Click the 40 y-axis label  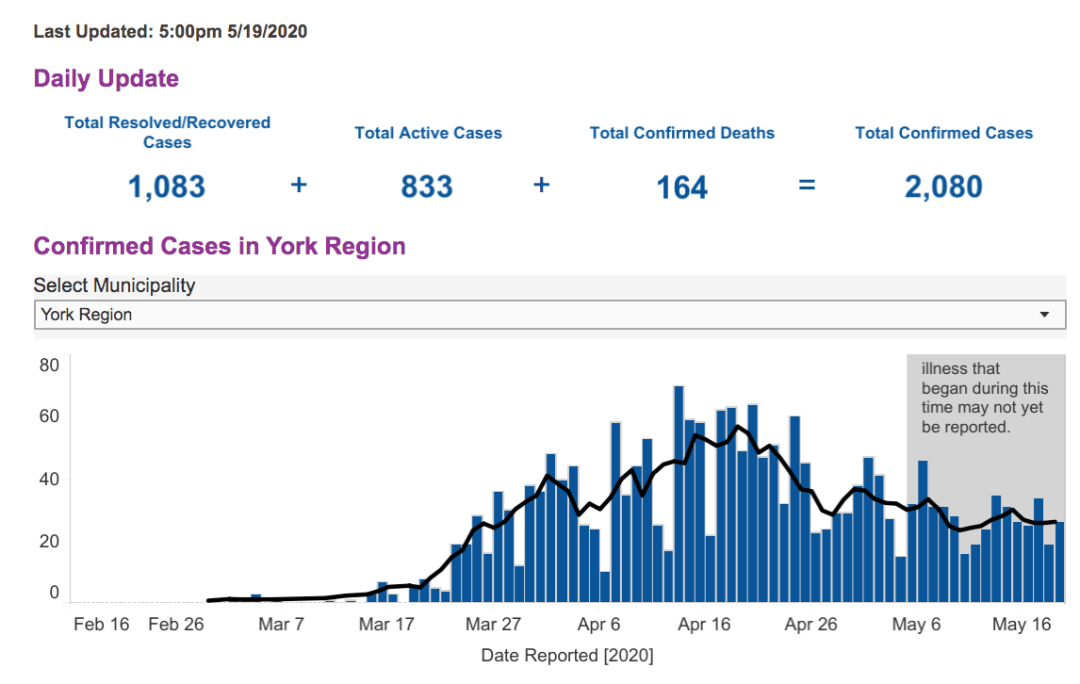[49, 479]
